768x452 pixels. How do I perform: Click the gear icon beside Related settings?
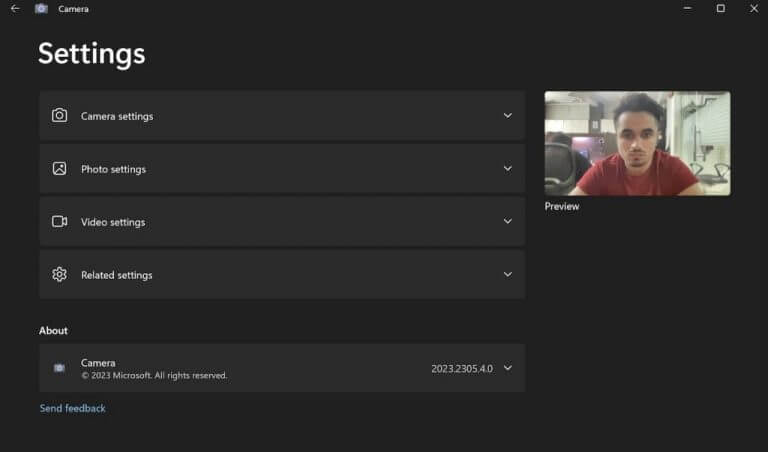[59, 274]
